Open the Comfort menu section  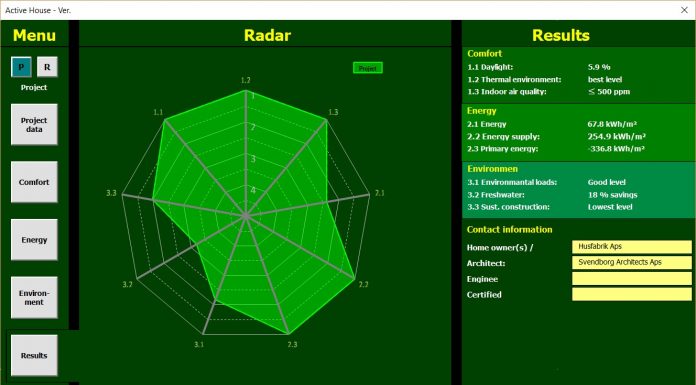coord(34,182)
